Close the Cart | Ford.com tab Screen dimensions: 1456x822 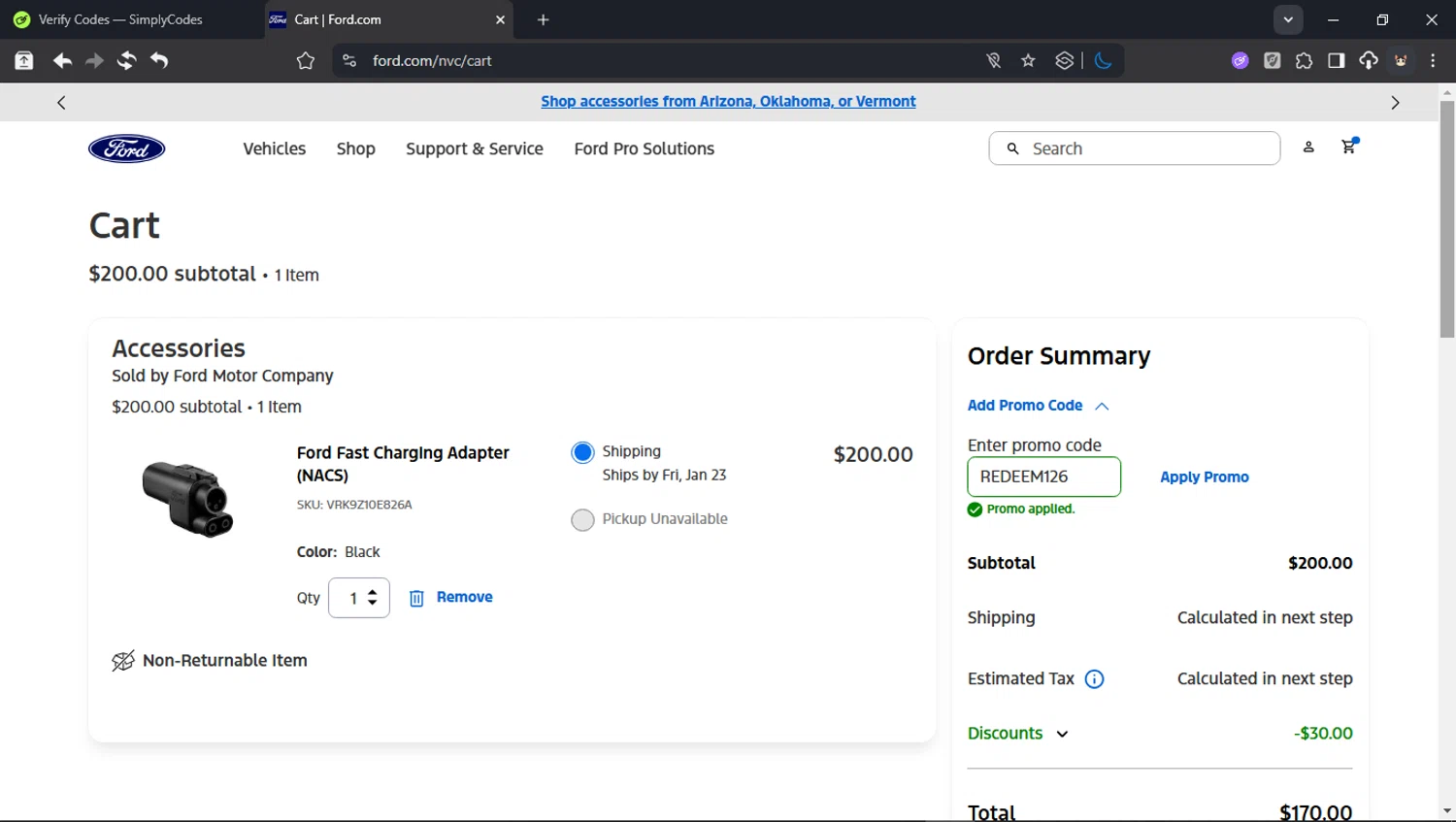500,19
